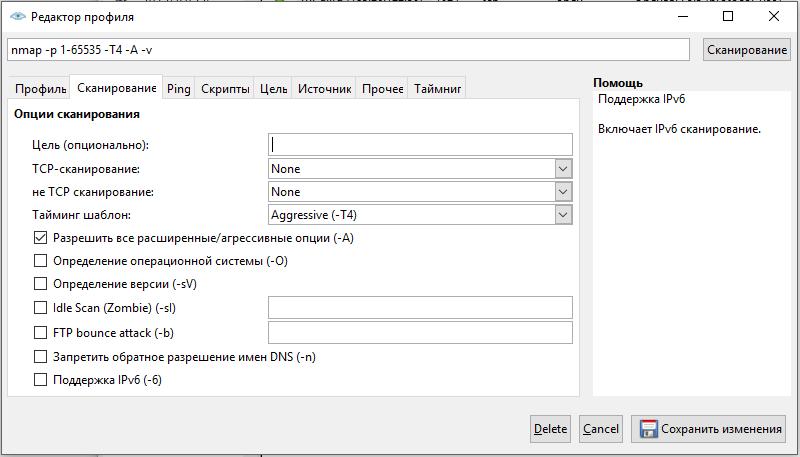
Task: Disable reverse DNS resolution (-n) checkbox
Action: [41, 357]
